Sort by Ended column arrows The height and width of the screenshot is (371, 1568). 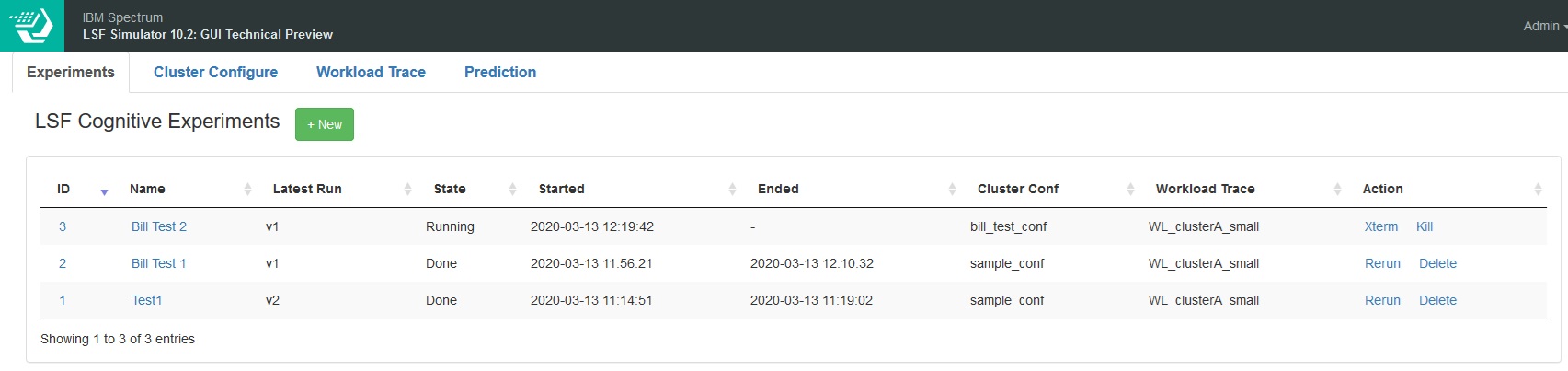952,189
